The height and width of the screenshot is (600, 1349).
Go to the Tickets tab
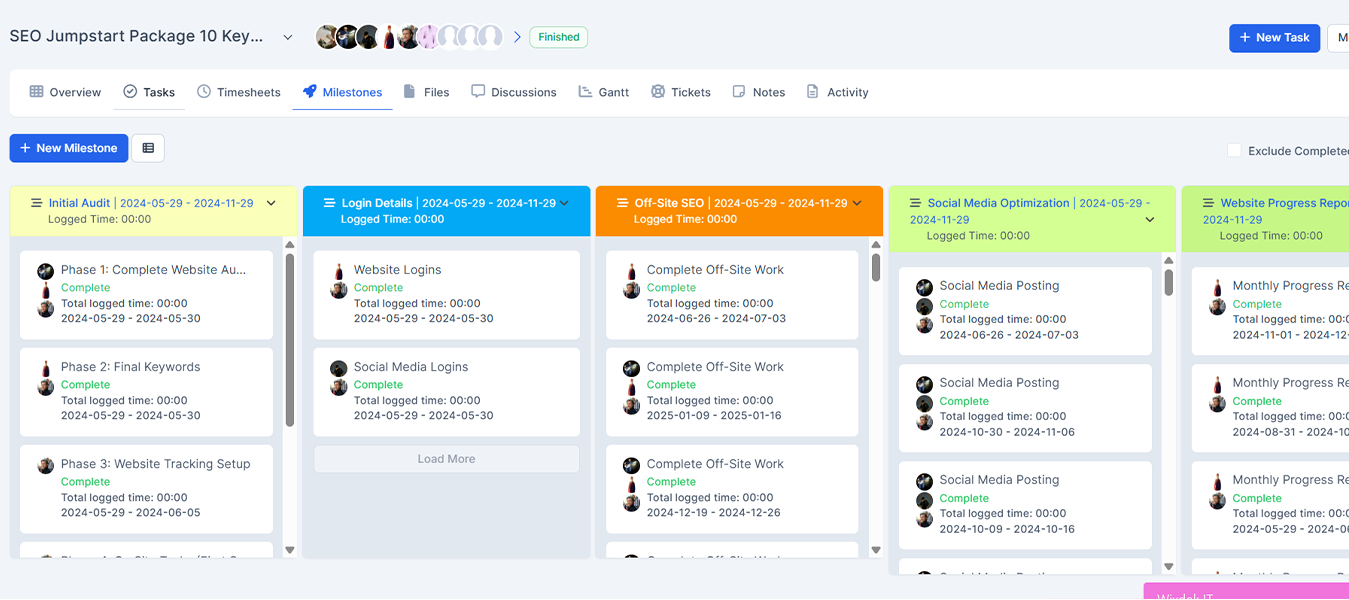click(680, 92)
